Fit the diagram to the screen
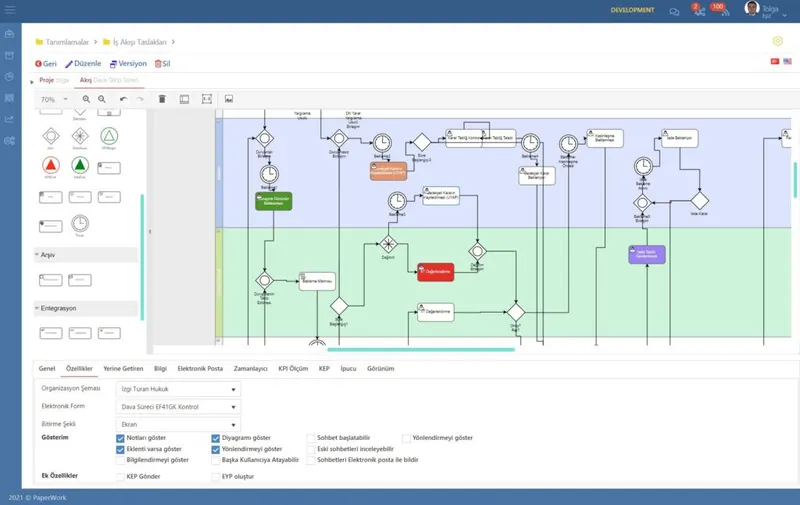Viewport: 800px width, 505px height. click(x=207, y=99)
